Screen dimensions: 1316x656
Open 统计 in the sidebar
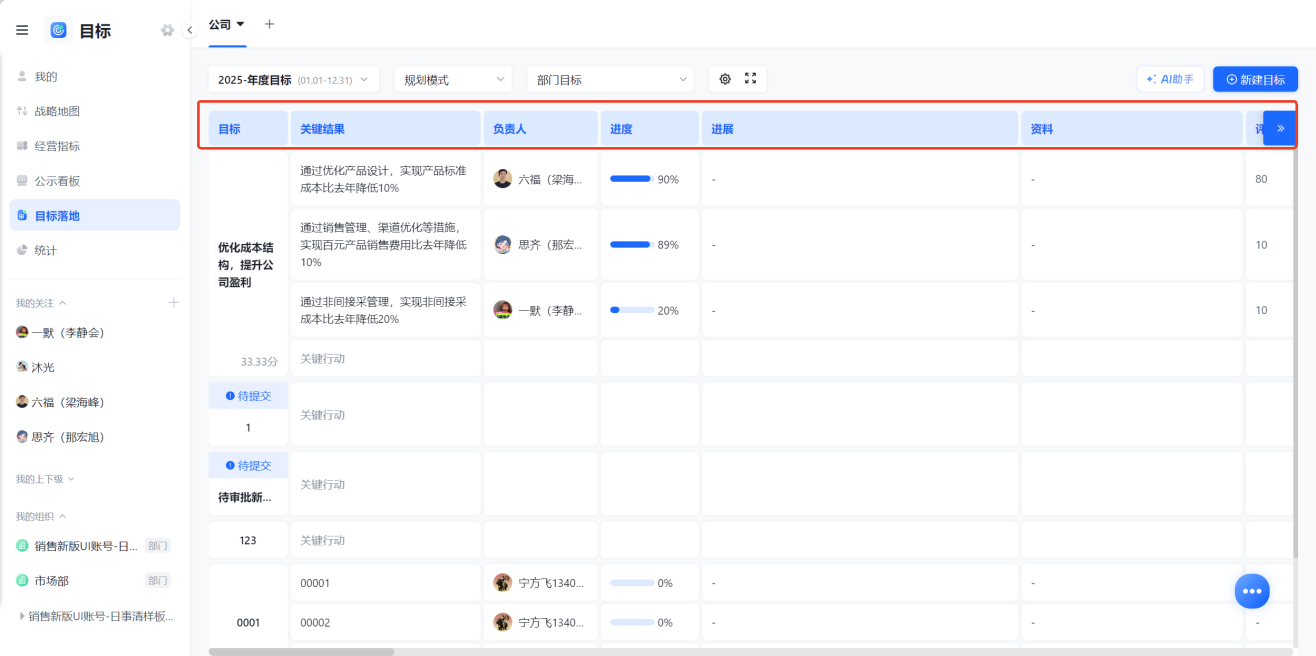point(95,250)
